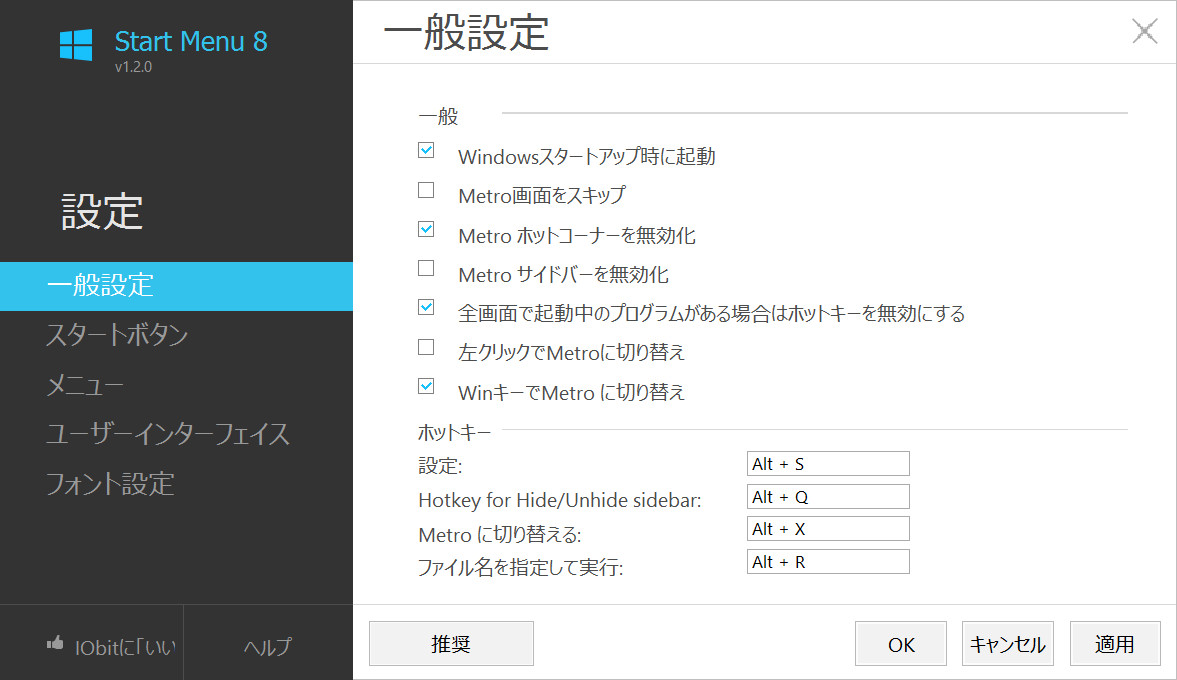Screen dimensions: 1177x680
Task: Enable 左クリックでMetroに切り替え
Action: click(426, 347)
